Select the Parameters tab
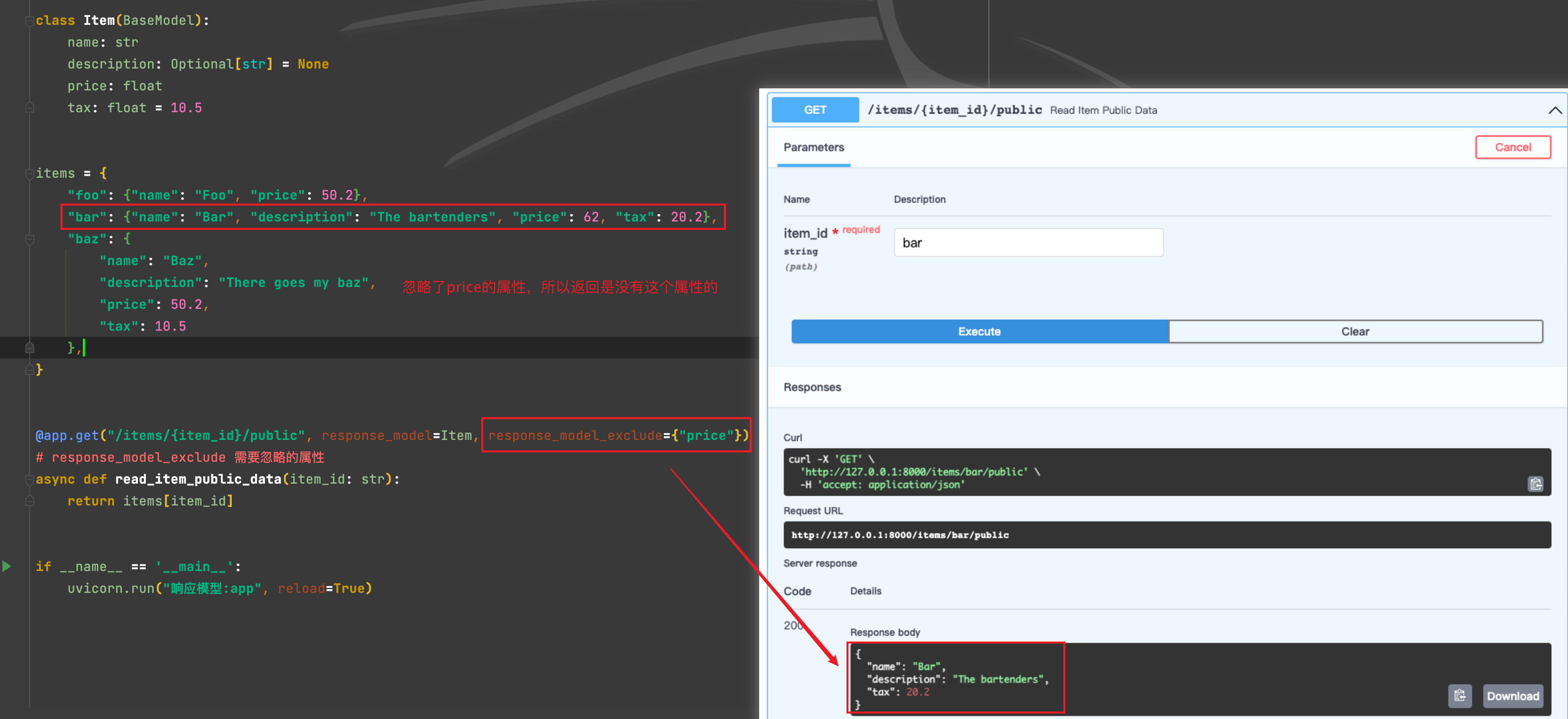The width and height of the screenshot is (1568, 719). [813, 147]
